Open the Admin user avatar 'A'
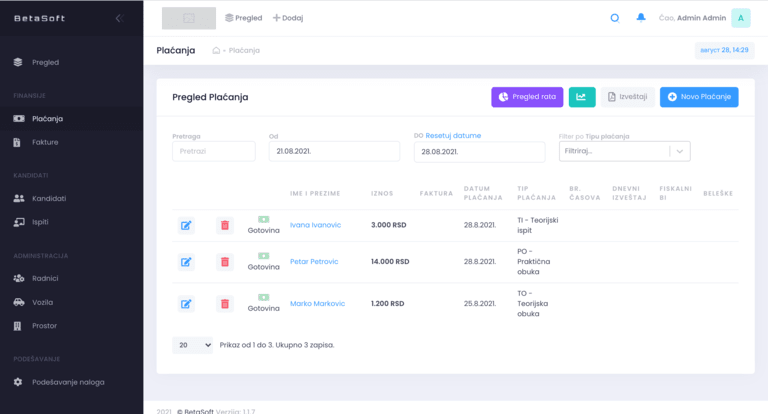This screenshot has width=768, height=414. [741, 18]
